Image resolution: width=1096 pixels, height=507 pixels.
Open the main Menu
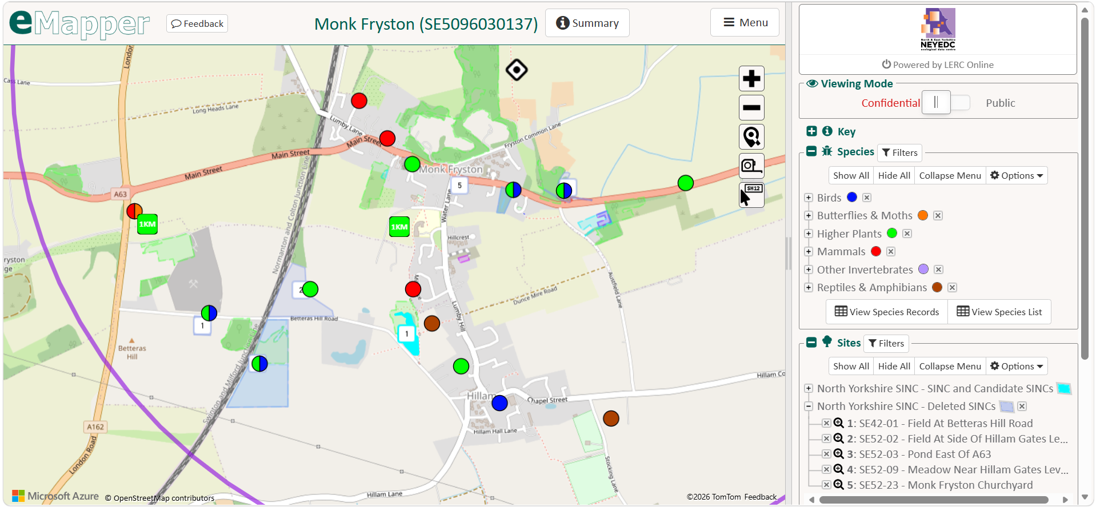click(745, 22)
